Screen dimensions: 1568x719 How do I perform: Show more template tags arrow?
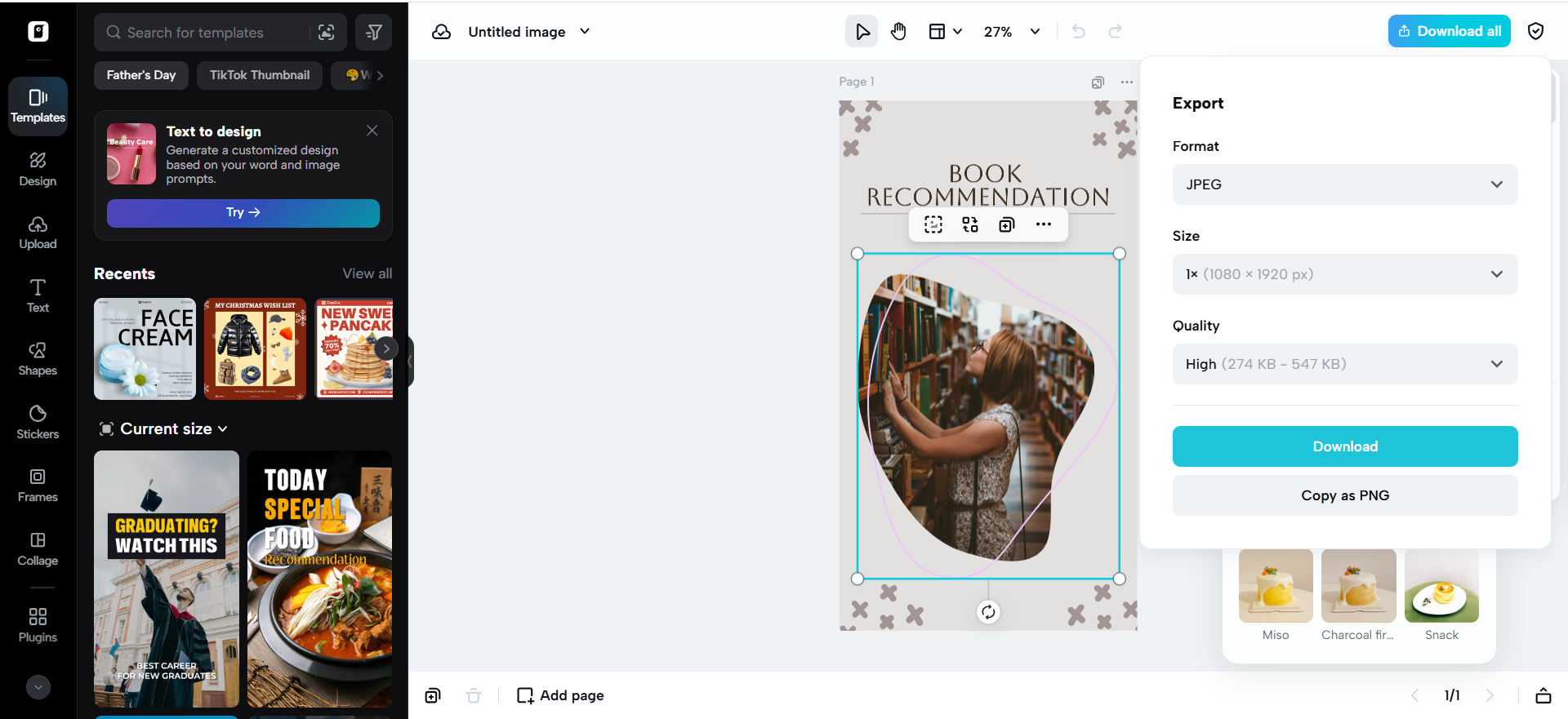pos(380,75)
